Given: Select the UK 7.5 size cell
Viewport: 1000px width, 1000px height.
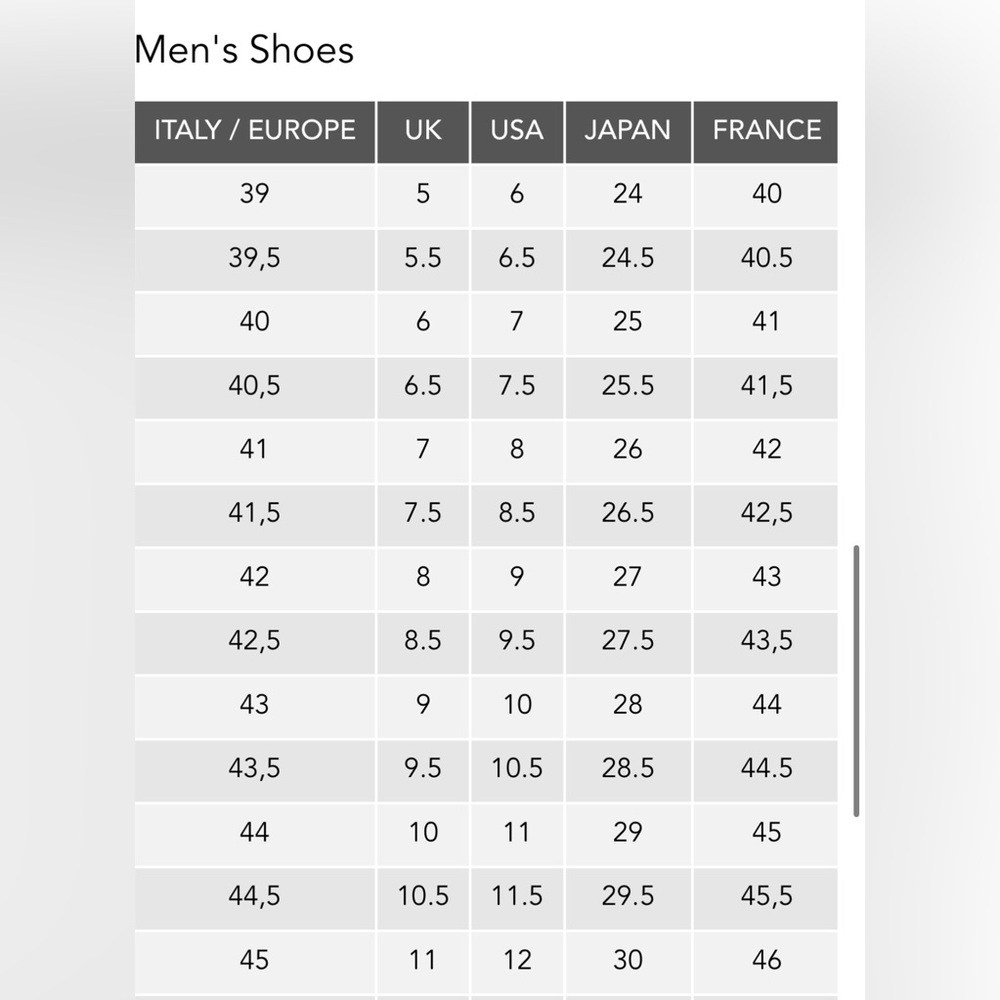Looking at the screenshot, I should coord(423,513).
